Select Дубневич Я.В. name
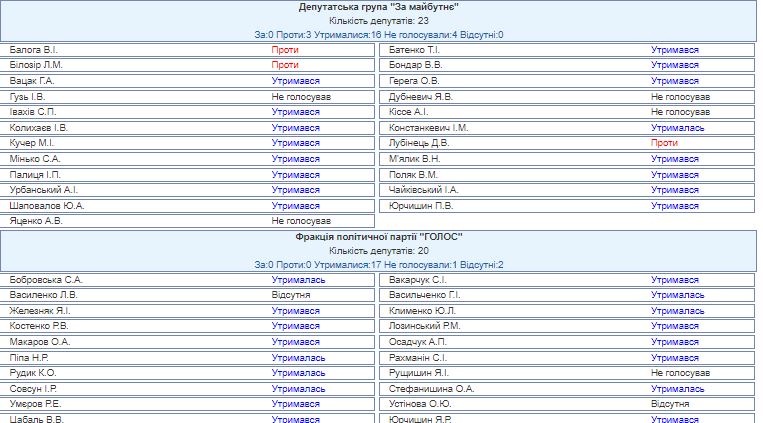The image size is (763, 423). 421,97
